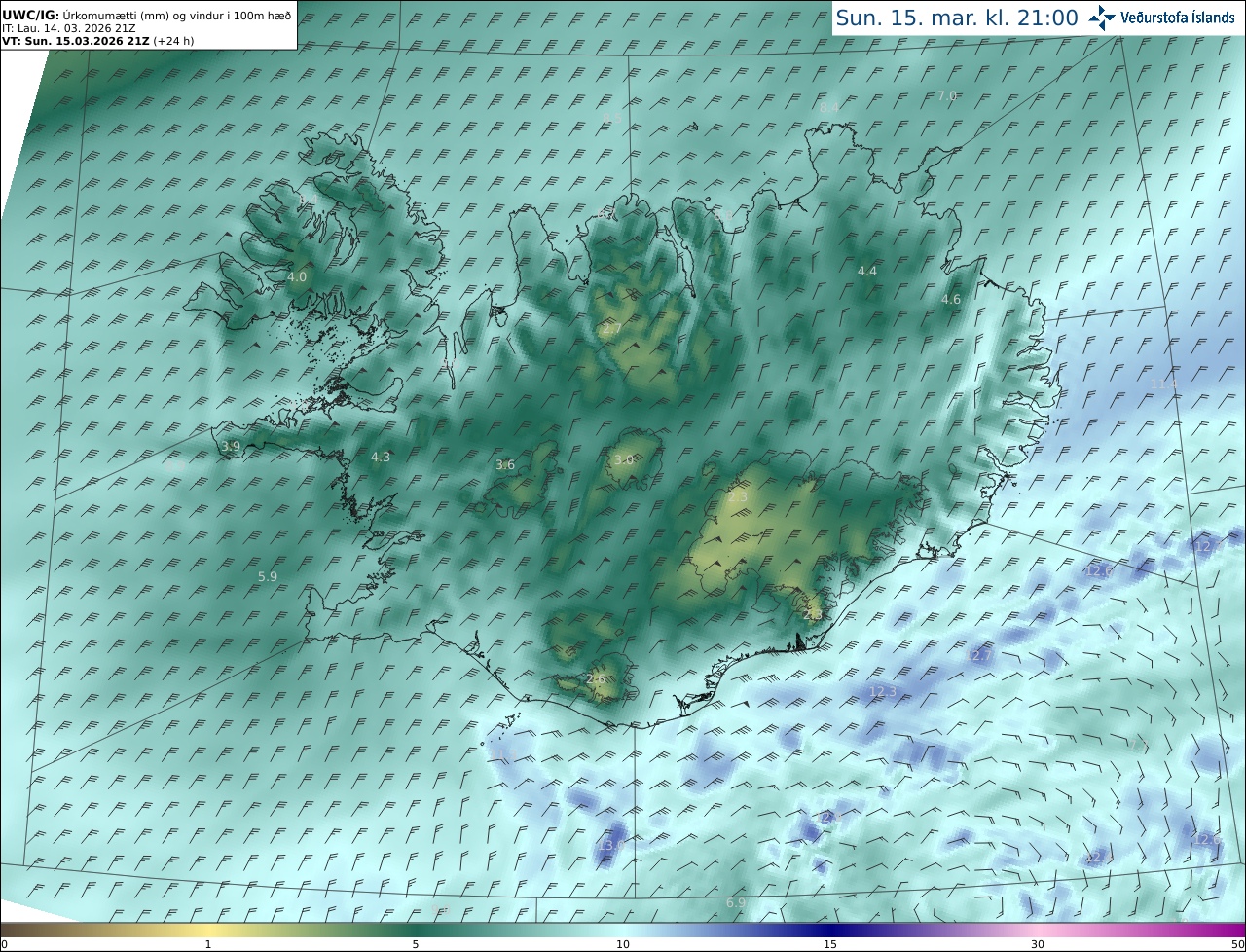Click the 3.0 value over the glacier
This screenshot has height=952, width=1246.
pos(624,459)
